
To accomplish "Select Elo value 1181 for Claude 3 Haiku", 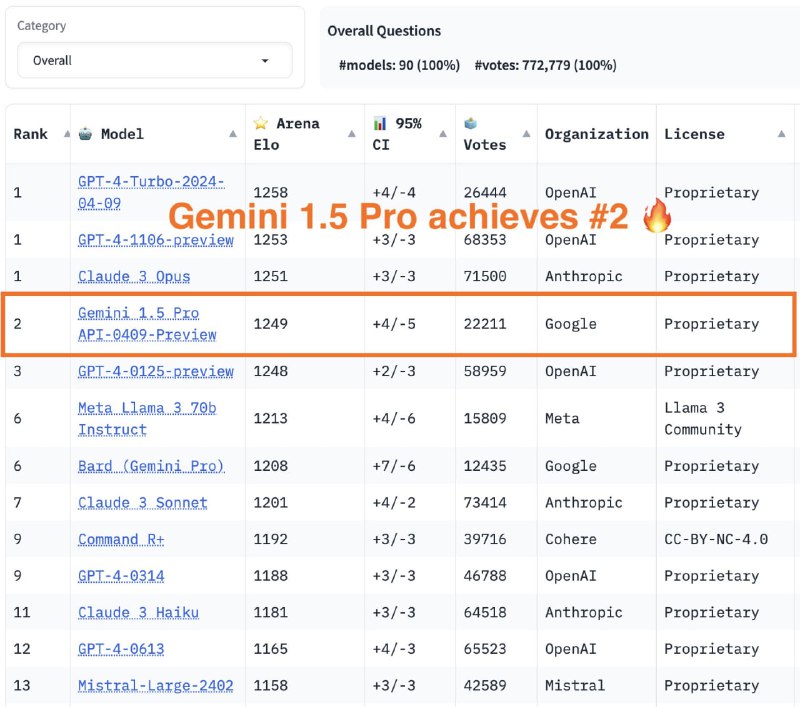I will coord(270,613).
